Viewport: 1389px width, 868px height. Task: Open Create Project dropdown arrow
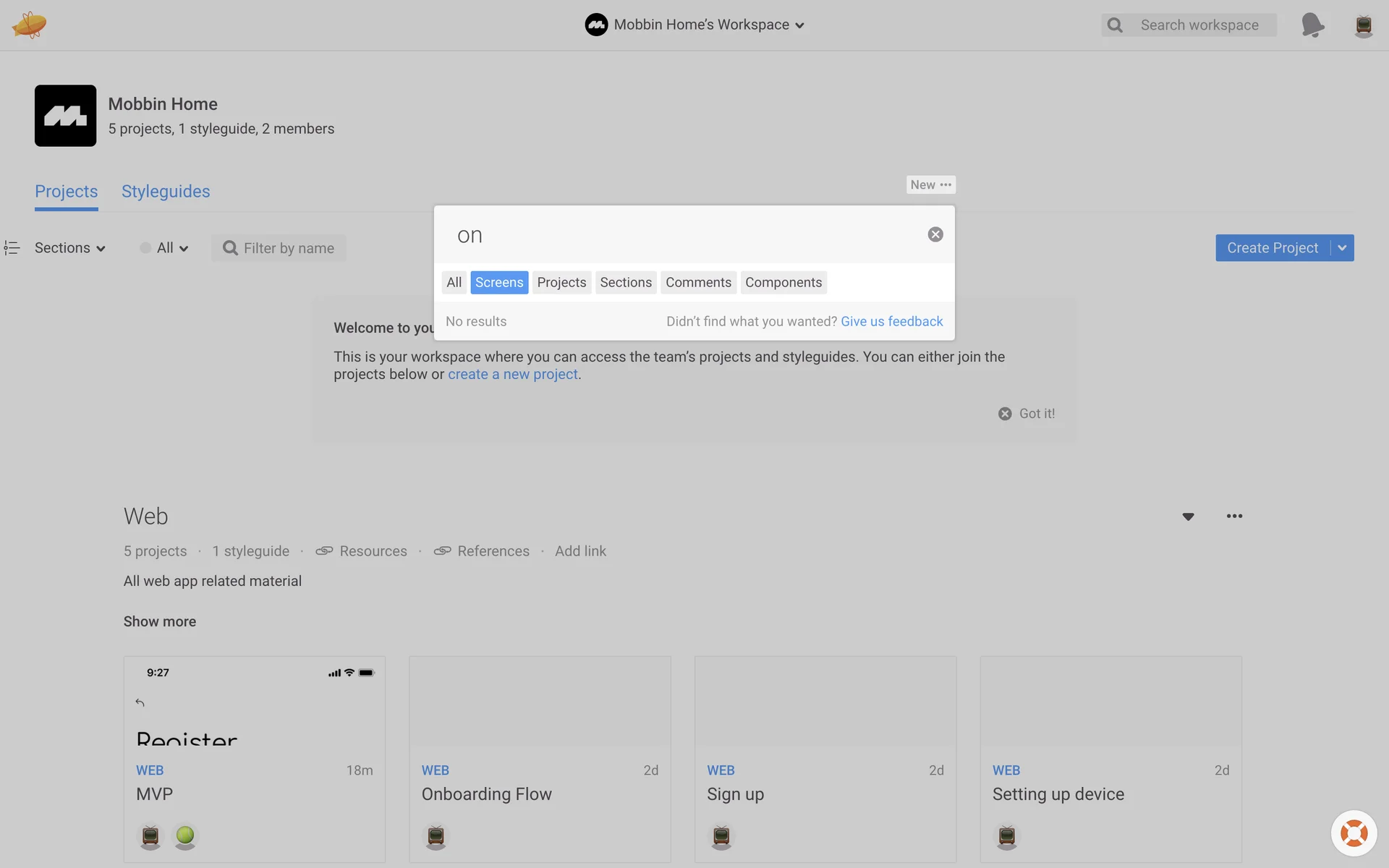pos(1342,248)
